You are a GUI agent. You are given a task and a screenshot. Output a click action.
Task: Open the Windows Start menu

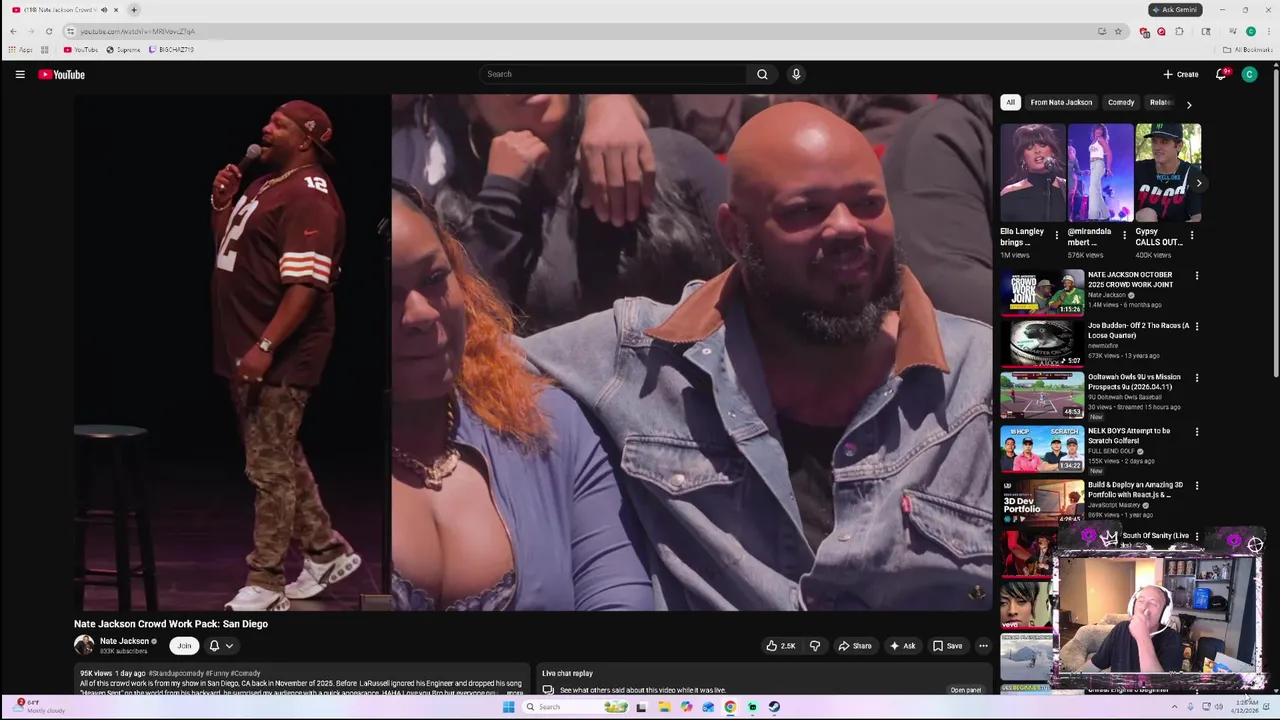(x=508, y=707)
